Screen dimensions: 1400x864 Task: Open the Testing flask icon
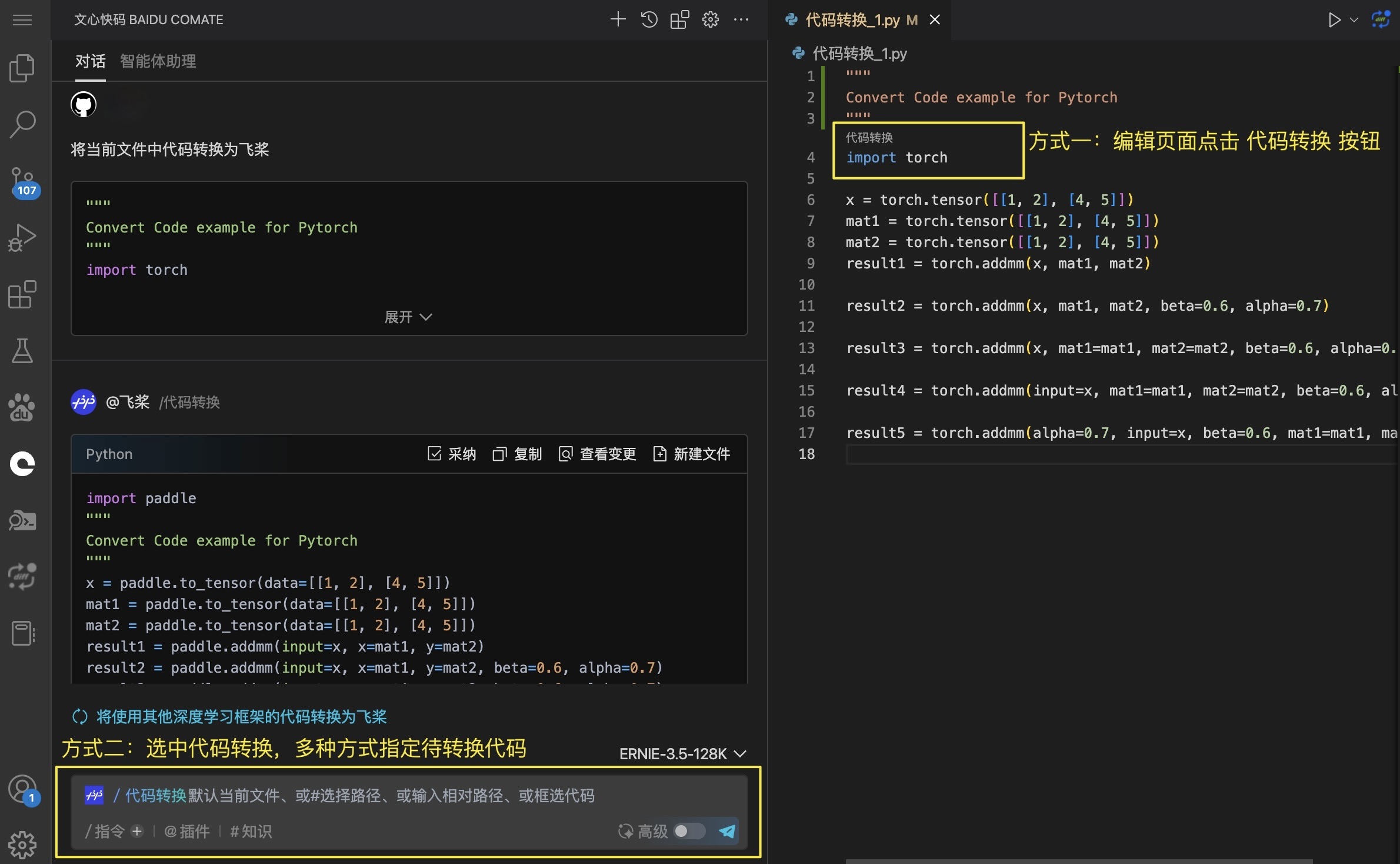22,351
